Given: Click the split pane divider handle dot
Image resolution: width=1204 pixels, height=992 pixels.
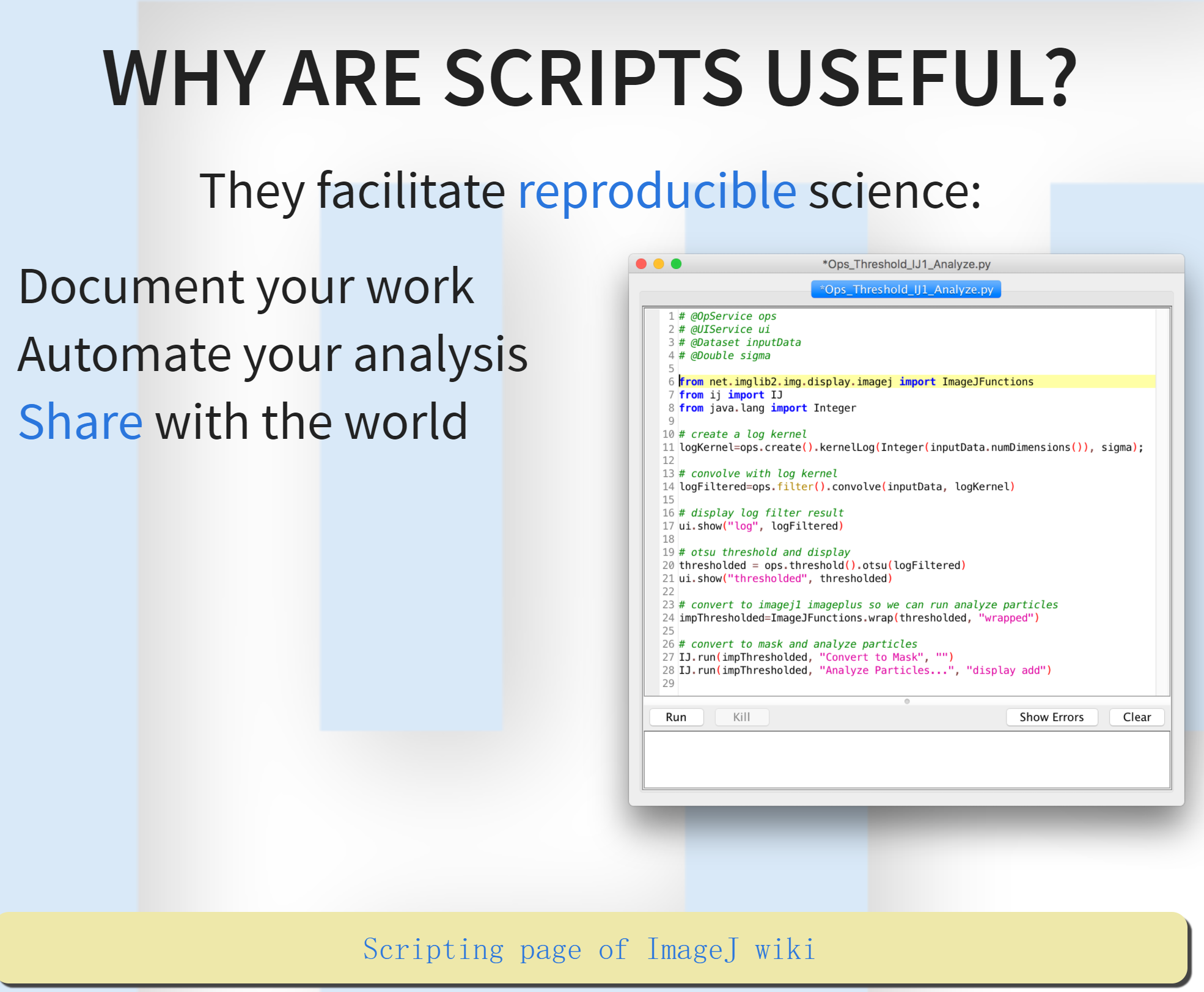Looking at the screenshot, I should tap(907, 701).
